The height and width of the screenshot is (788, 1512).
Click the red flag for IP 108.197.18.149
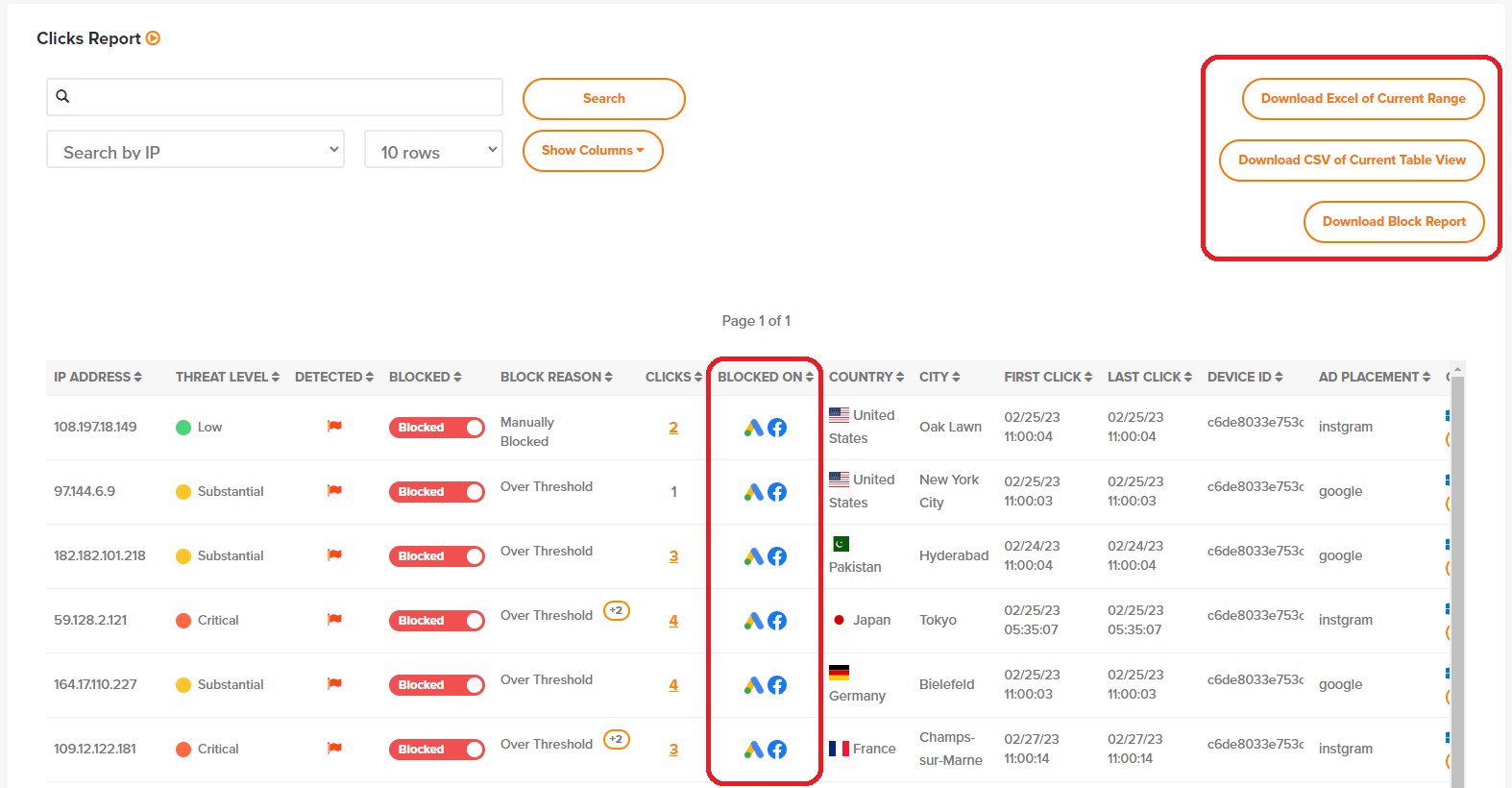pyautogui.click(x=334, y=427)
